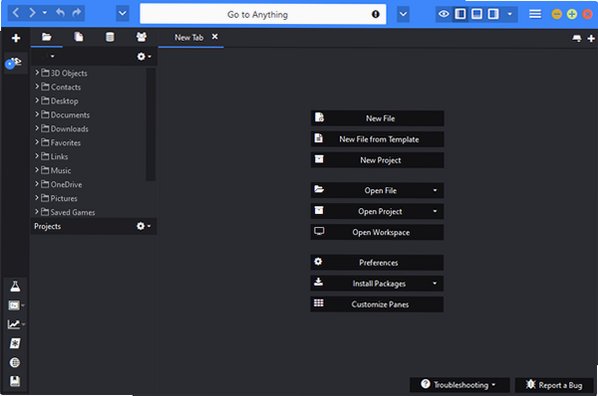Open the dropdown left of Go to Anything
Viewport: 598px width, 396px height.
click(x=122, y=14)
